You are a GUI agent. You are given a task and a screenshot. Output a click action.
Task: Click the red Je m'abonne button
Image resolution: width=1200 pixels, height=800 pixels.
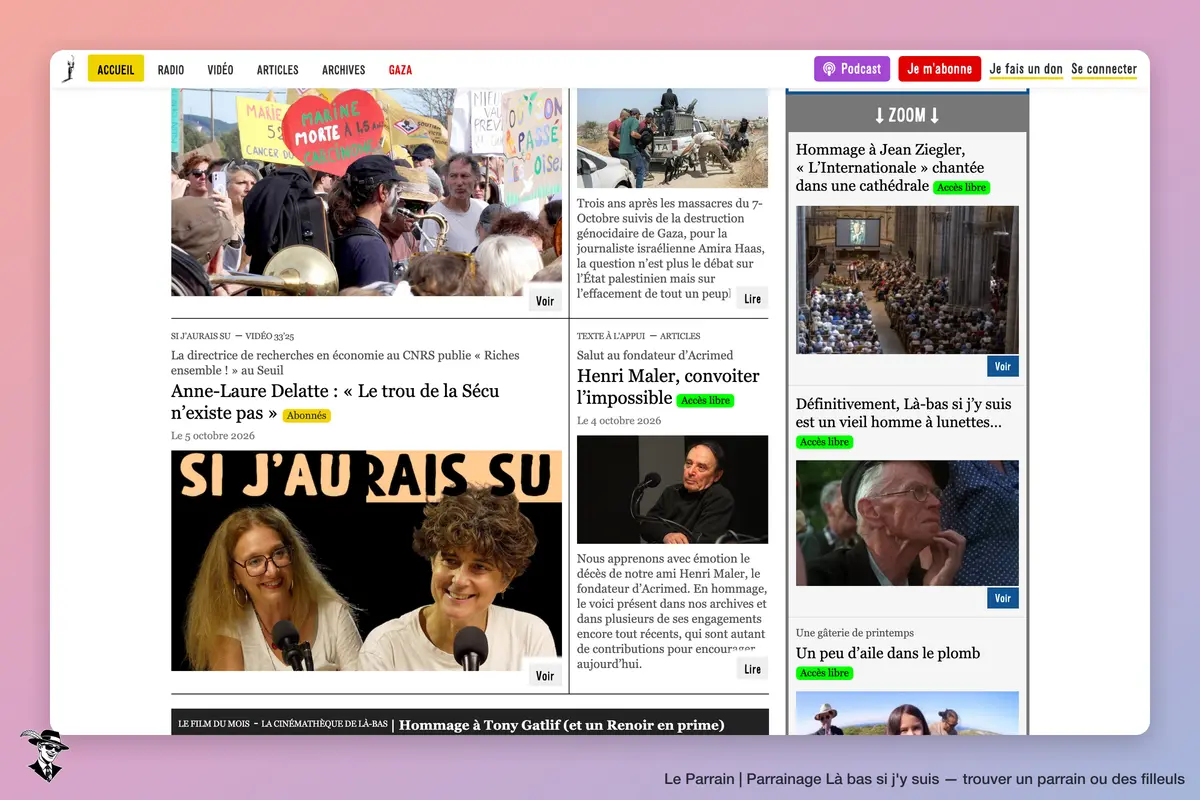940,69
